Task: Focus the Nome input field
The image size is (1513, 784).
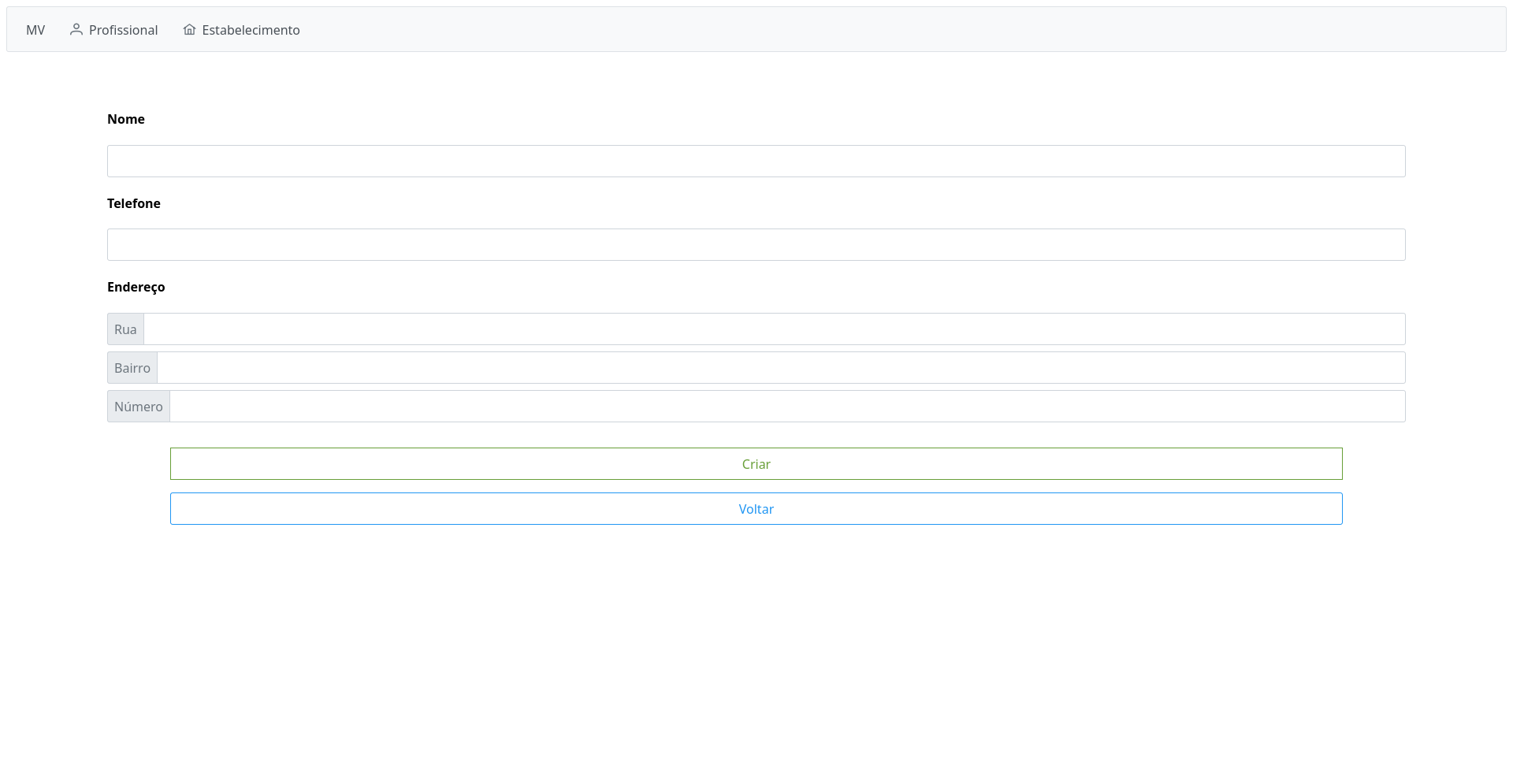Action: coord(756,161)
